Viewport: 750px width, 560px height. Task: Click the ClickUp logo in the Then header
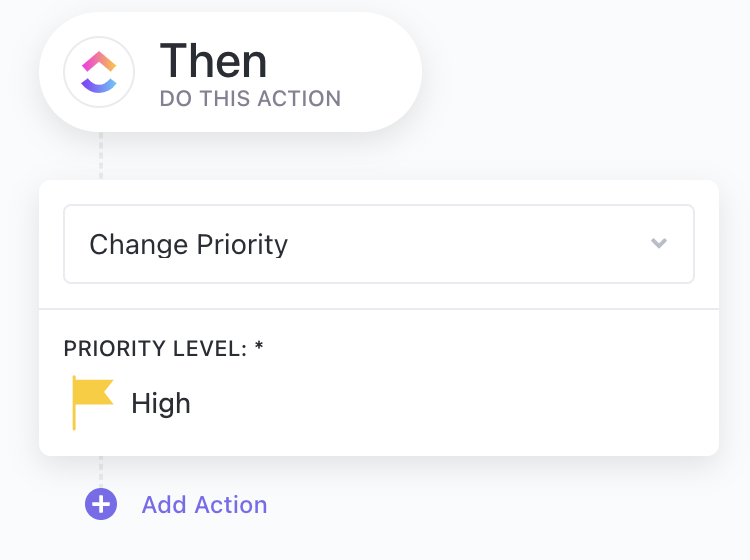point(99,72)
